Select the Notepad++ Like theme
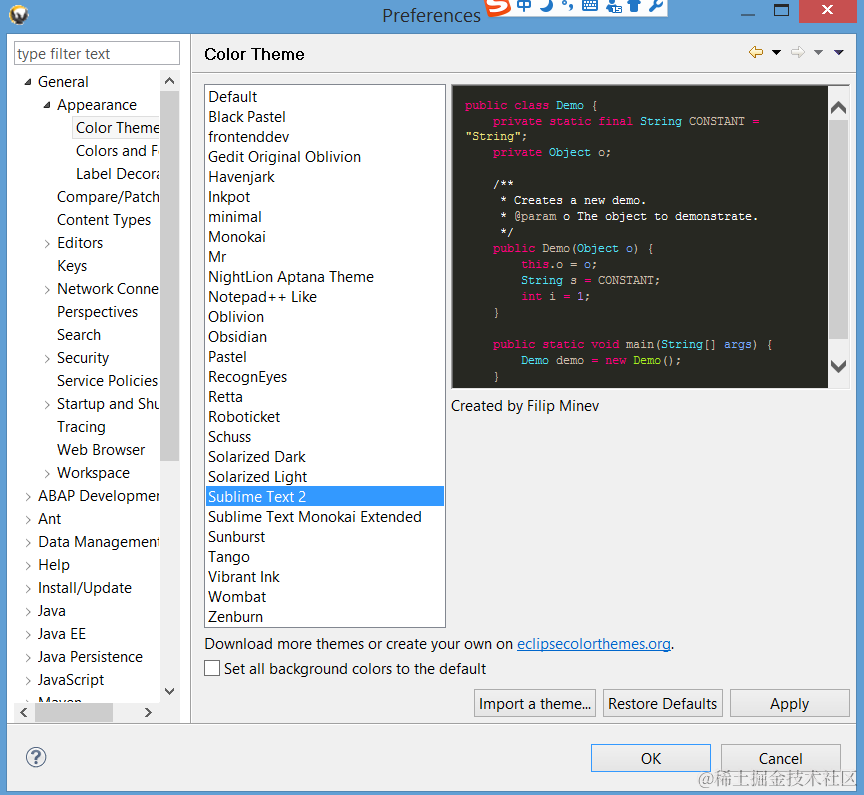Screen dimensions: 864x795 [x=325, y=297]
